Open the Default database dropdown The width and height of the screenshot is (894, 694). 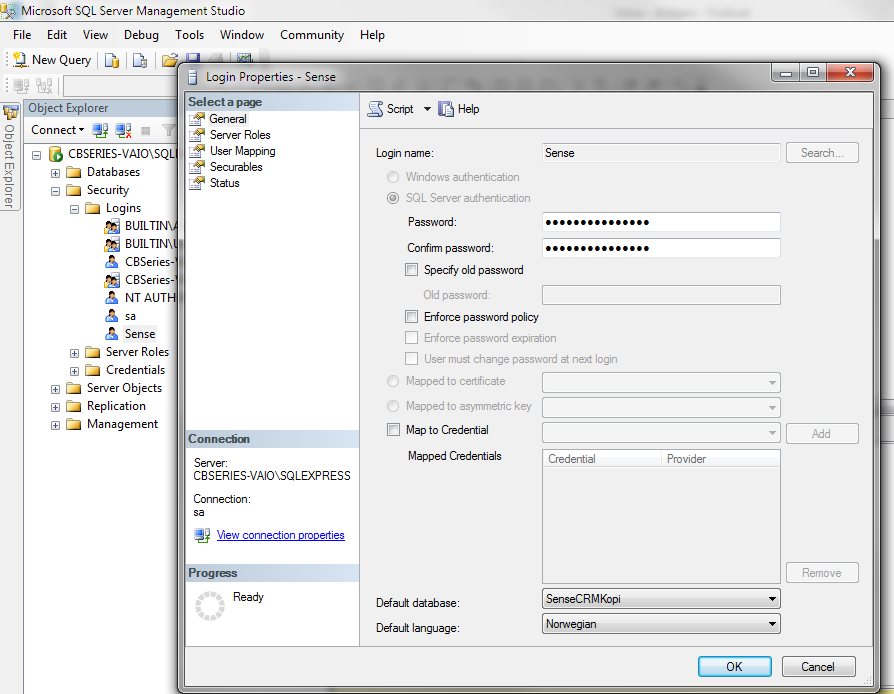[x=772, y=599]
